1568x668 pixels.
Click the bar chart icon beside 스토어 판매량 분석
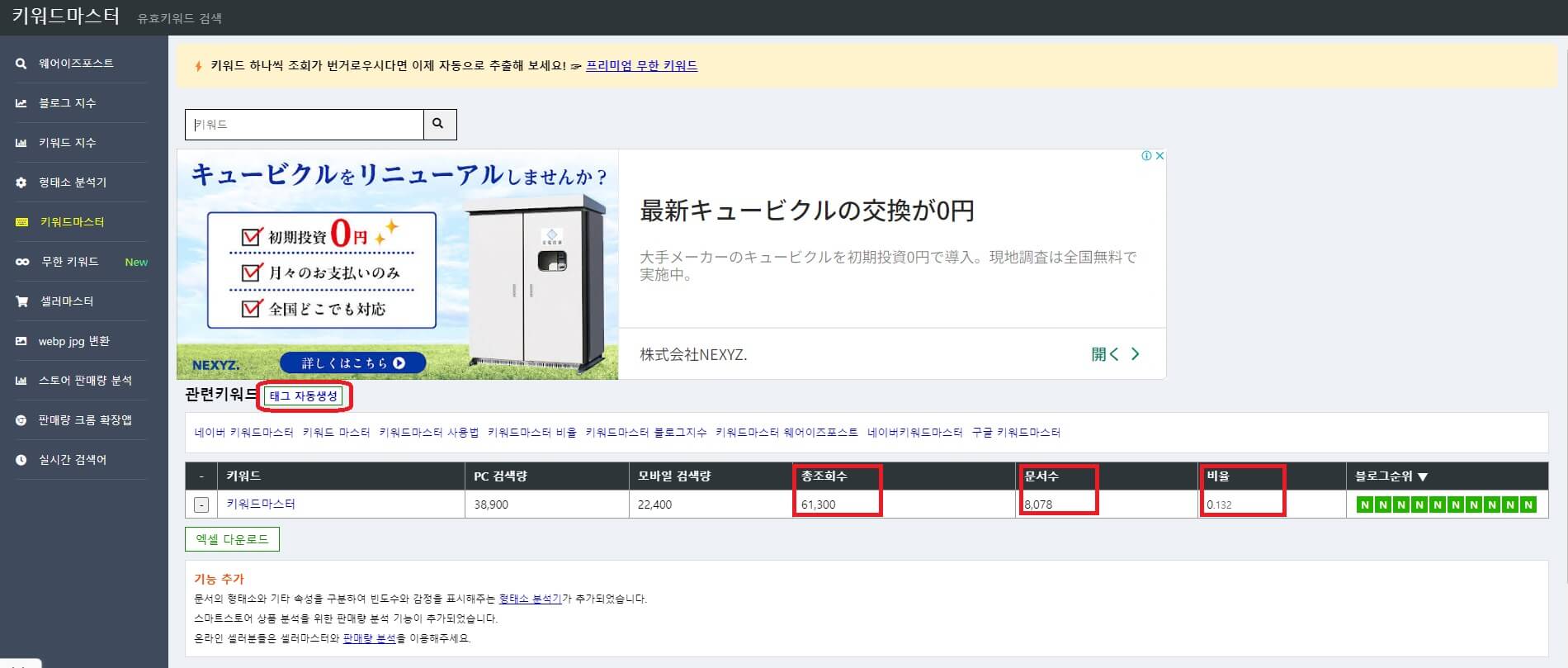pyautogui.click(x=21, y=381)
